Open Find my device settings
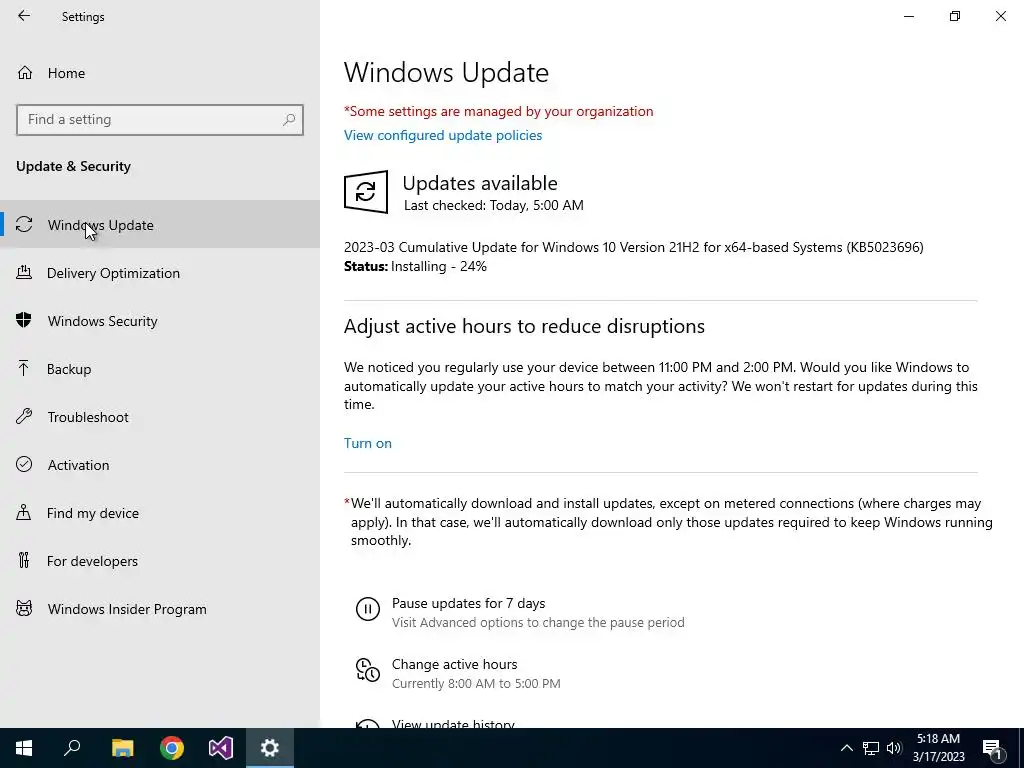This screenshot has width=1024, height=768. click(x=160, y=513)
